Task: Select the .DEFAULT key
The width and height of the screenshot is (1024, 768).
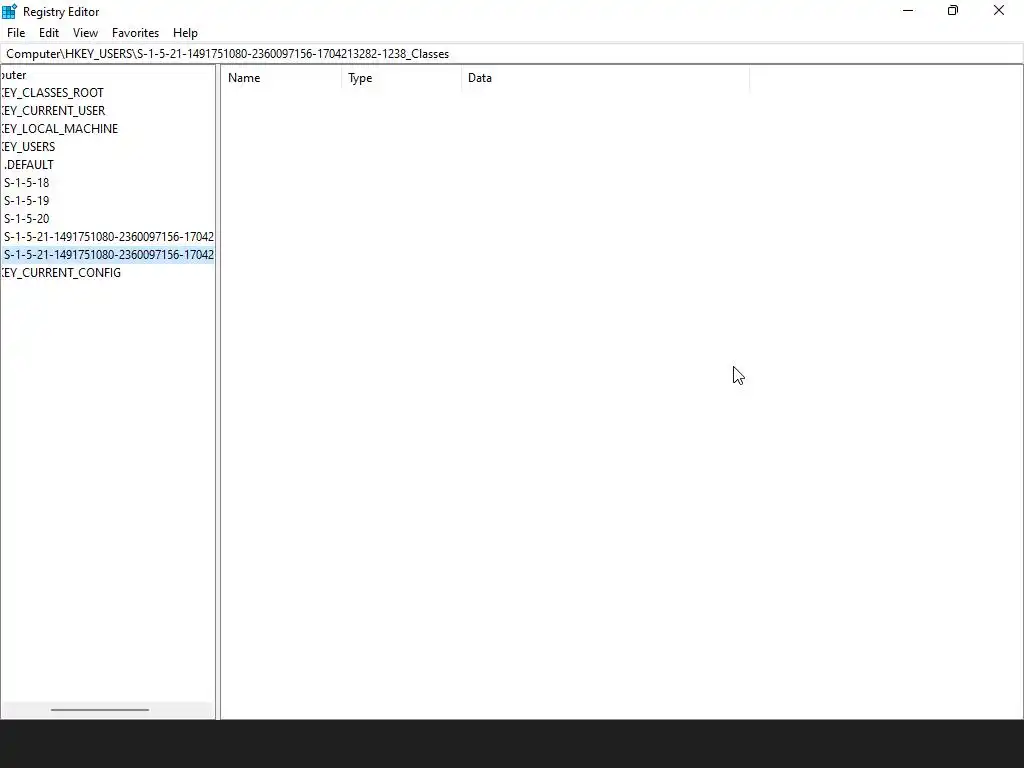Action: (x=29, y=165)
